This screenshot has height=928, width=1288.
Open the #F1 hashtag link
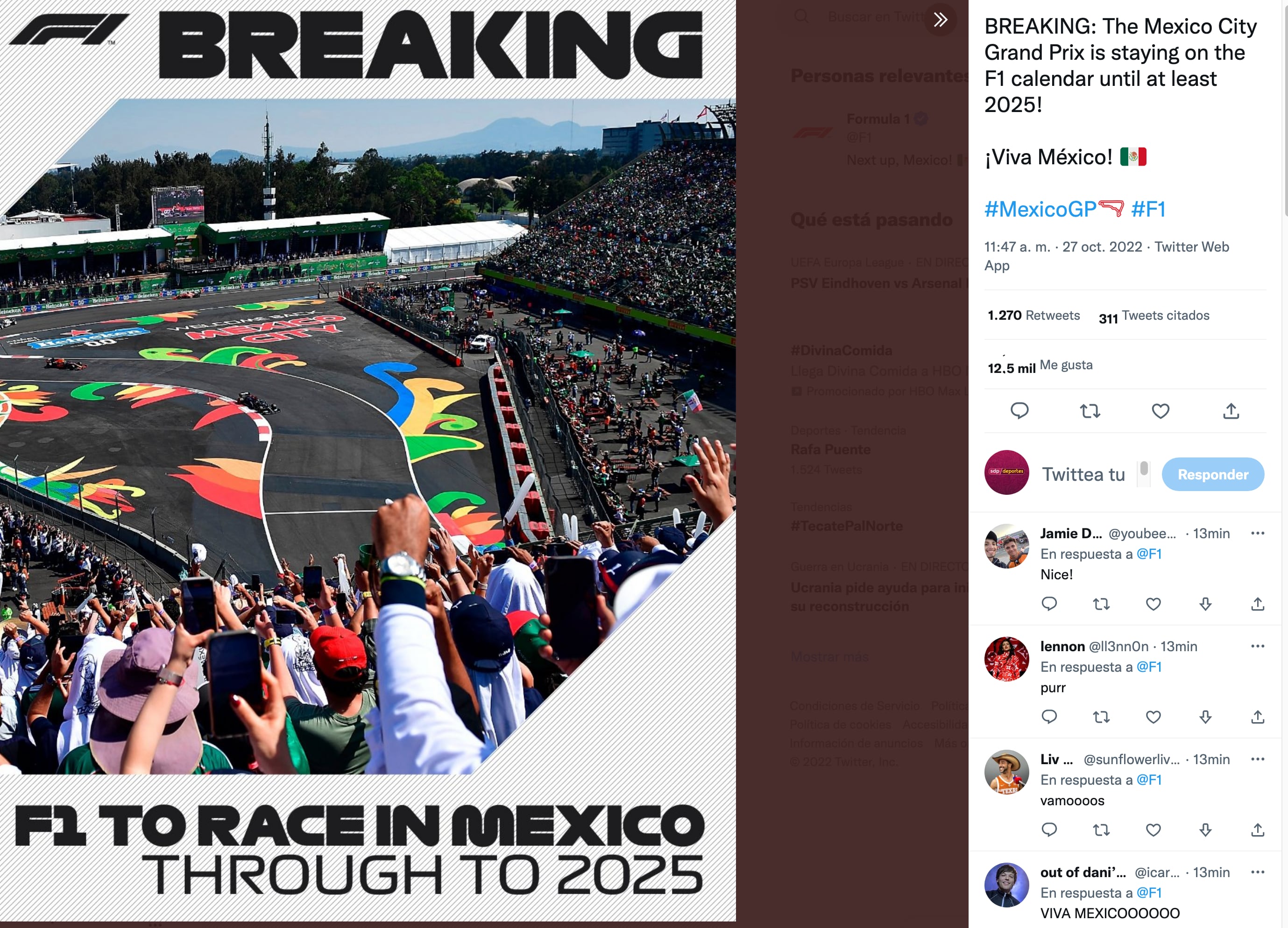pyautogui.click(x=1148, y=210)
